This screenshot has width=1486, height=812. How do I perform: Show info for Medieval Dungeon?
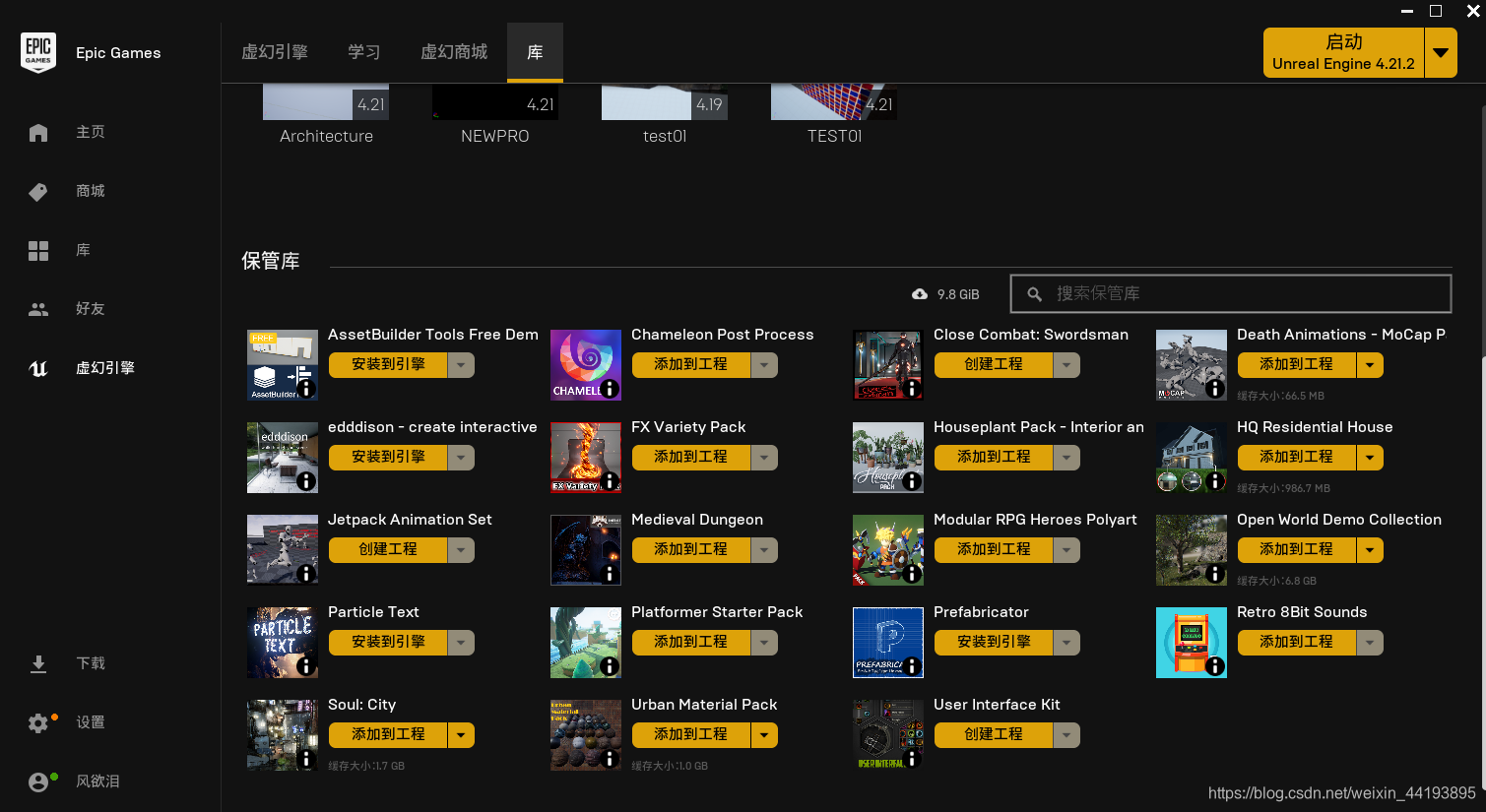click(610, 574)
